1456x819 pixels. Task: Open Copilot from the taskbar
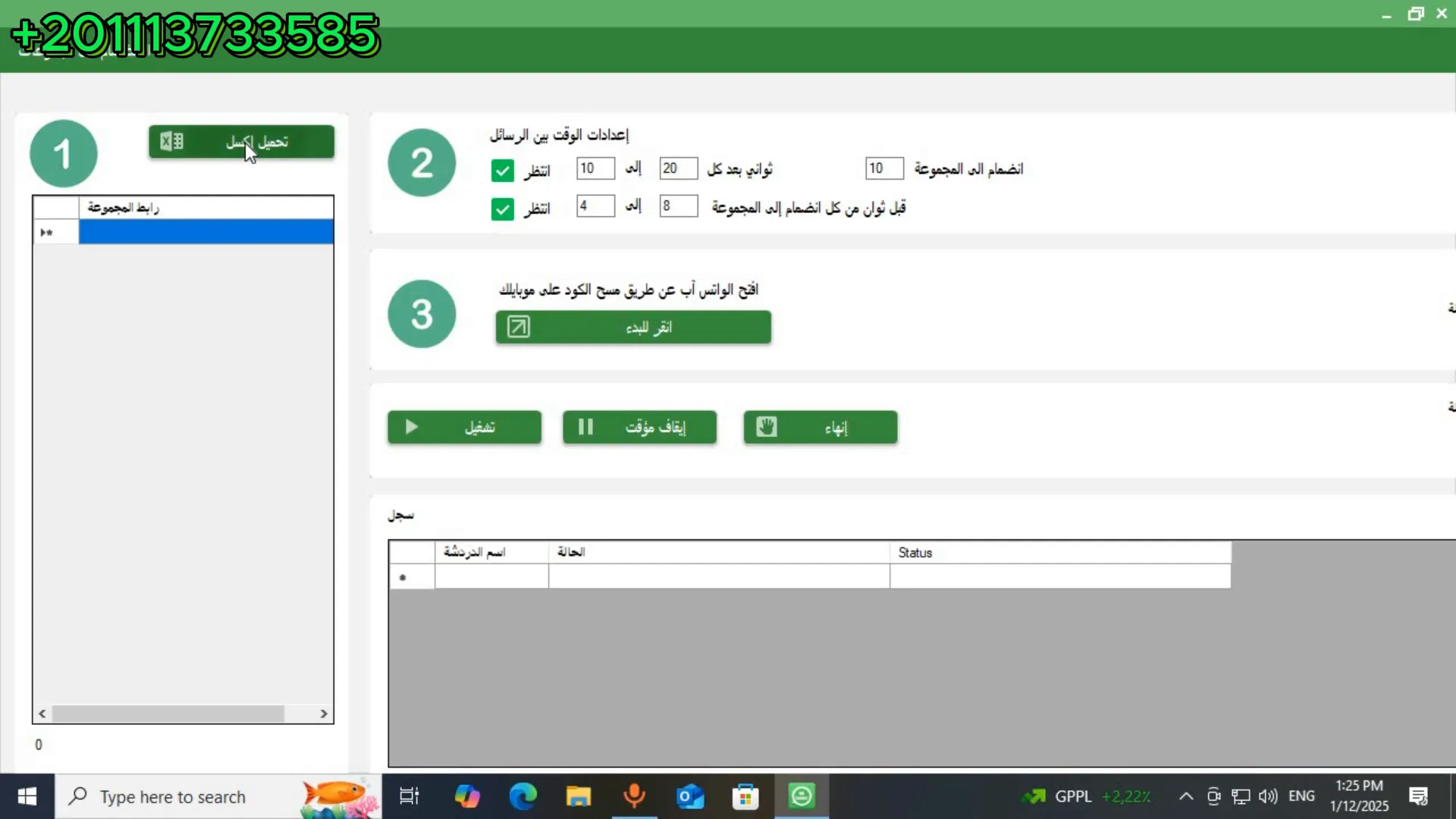tap(467, 796)
